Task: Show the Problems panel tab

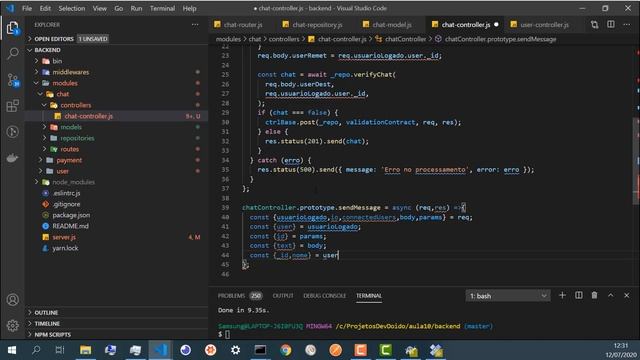Action: tap(239, 296)
